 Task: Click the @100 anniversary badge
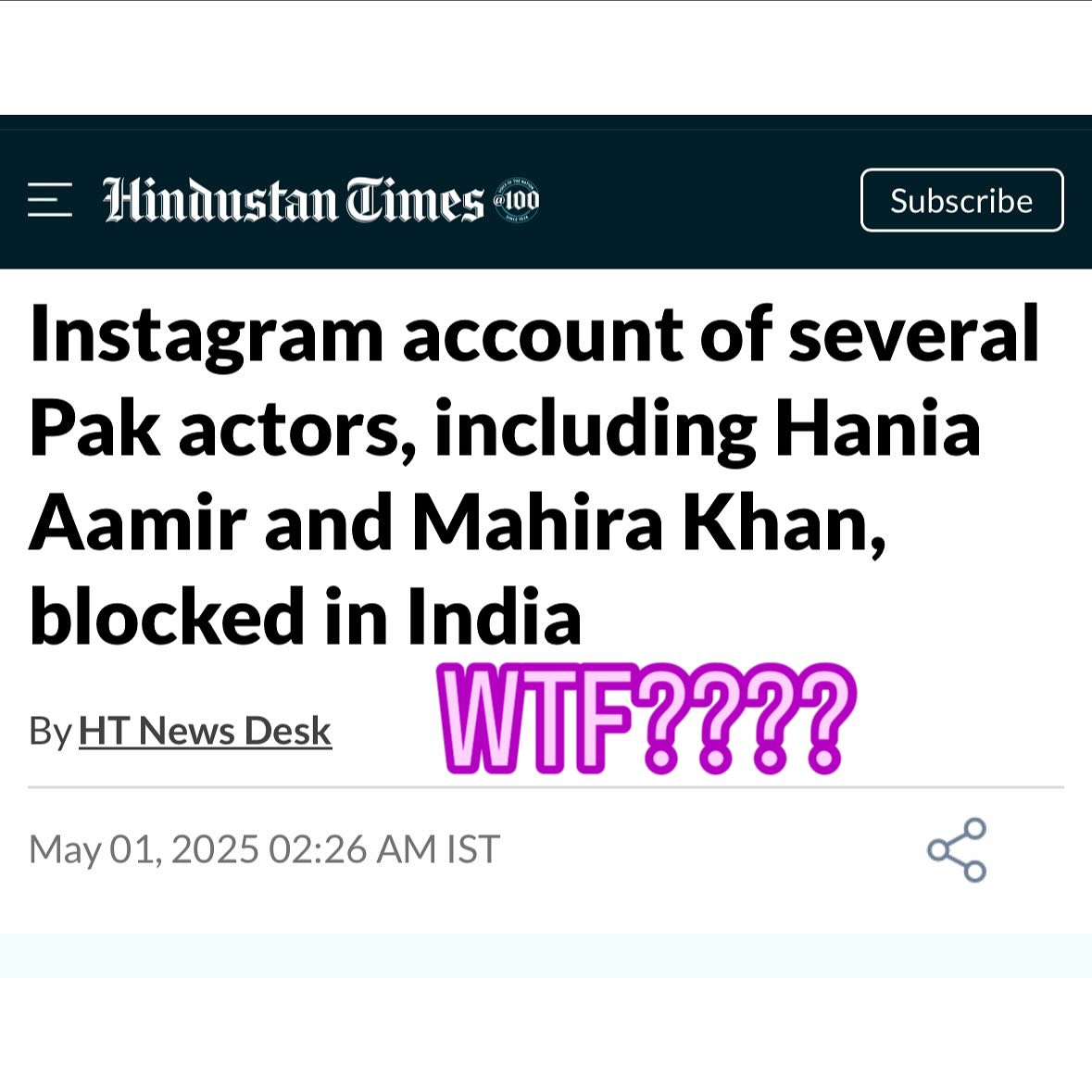[x=515, y=200]
